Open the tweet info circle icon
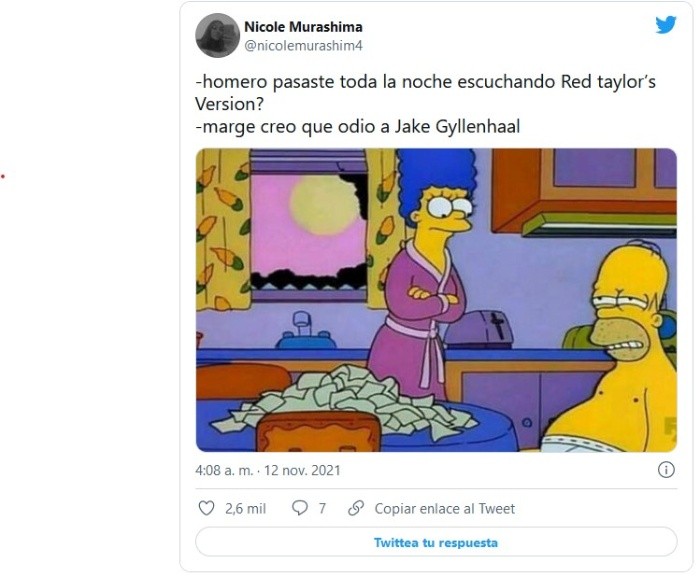This screenshot has width=700, height=577. tap(666, 470)
